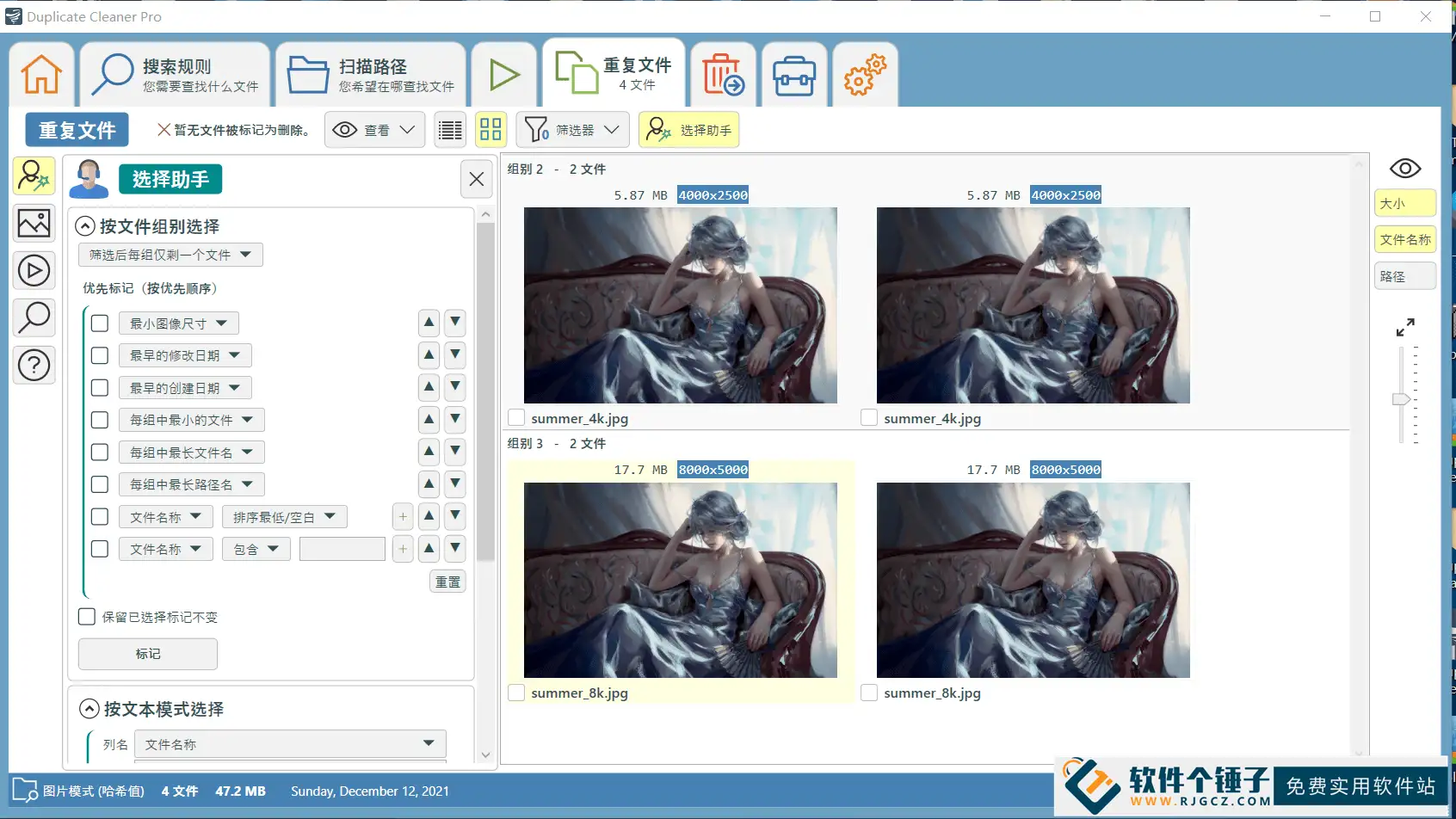This screenshot has height=819, width=1456.
Task: Open the 扫描路径 tab
Action: (371, 75)
